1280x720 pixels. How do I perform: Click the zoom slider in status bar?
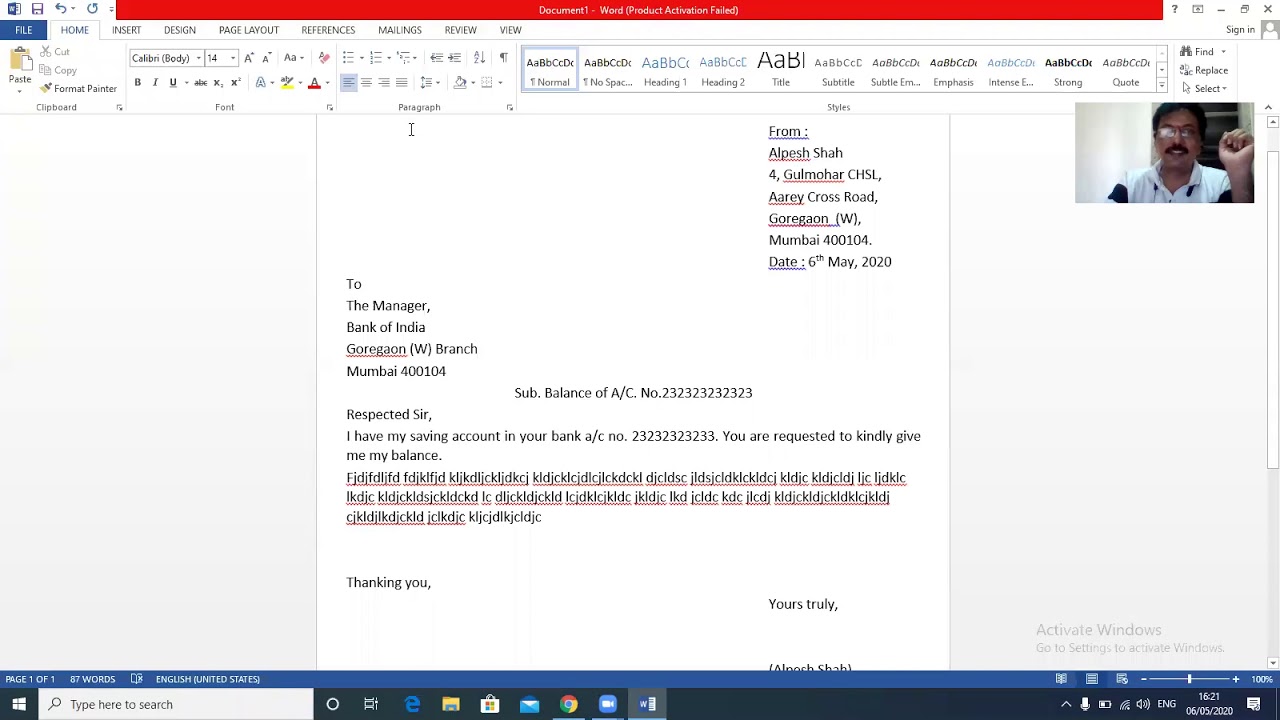tap(1189, 679)
